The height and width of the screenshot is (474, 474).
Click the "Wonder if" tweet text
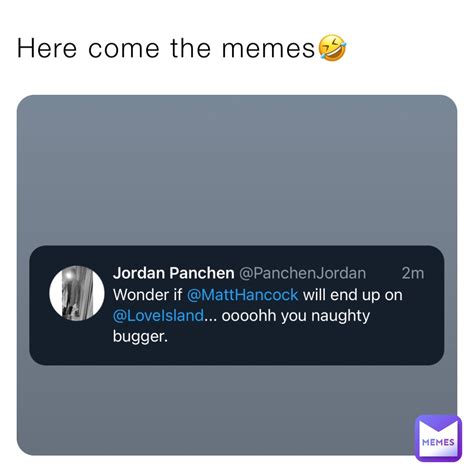tap(148, 295)
